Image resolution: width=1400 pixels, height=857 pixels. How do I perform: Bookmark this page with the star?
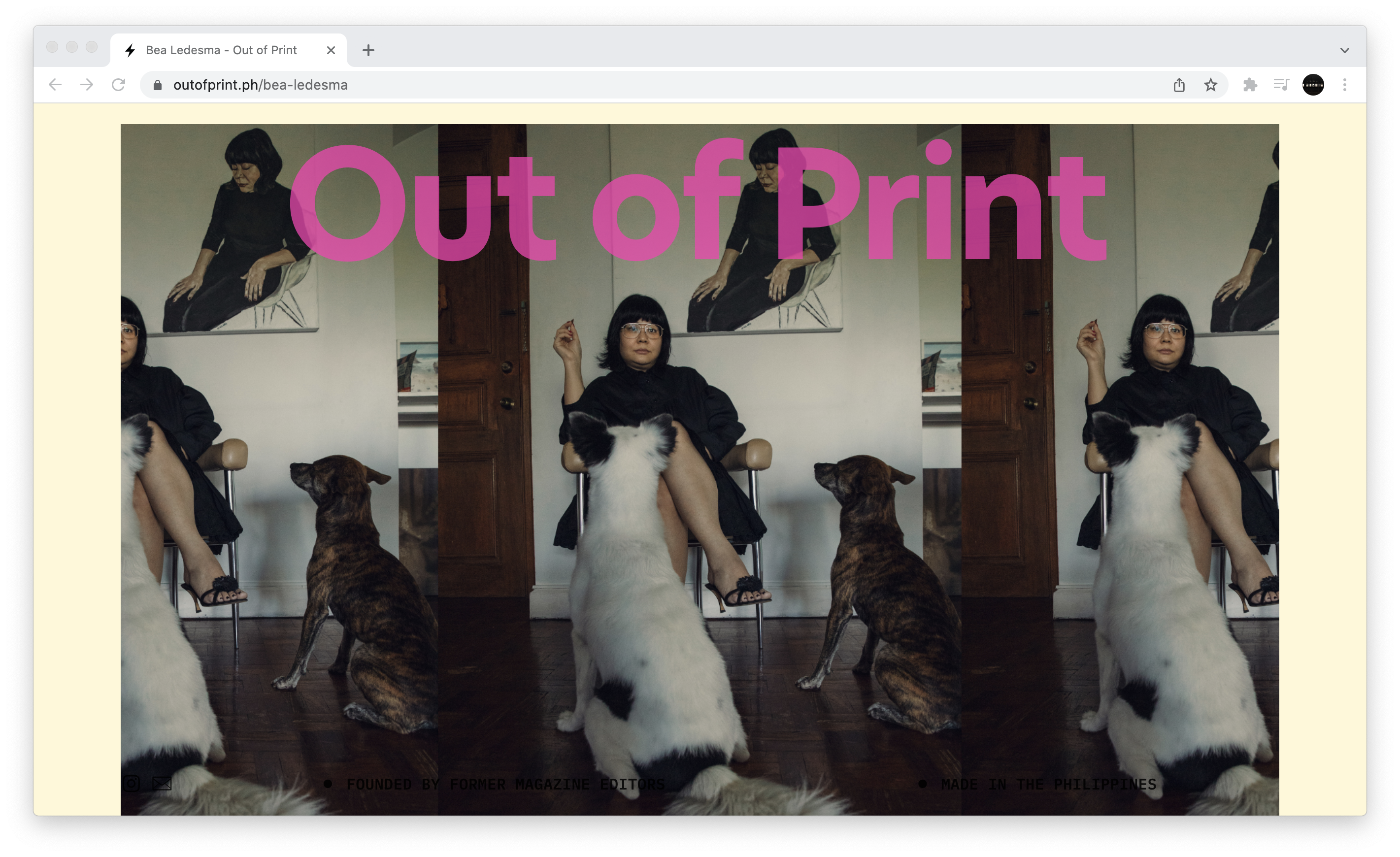pos(1210,85)
